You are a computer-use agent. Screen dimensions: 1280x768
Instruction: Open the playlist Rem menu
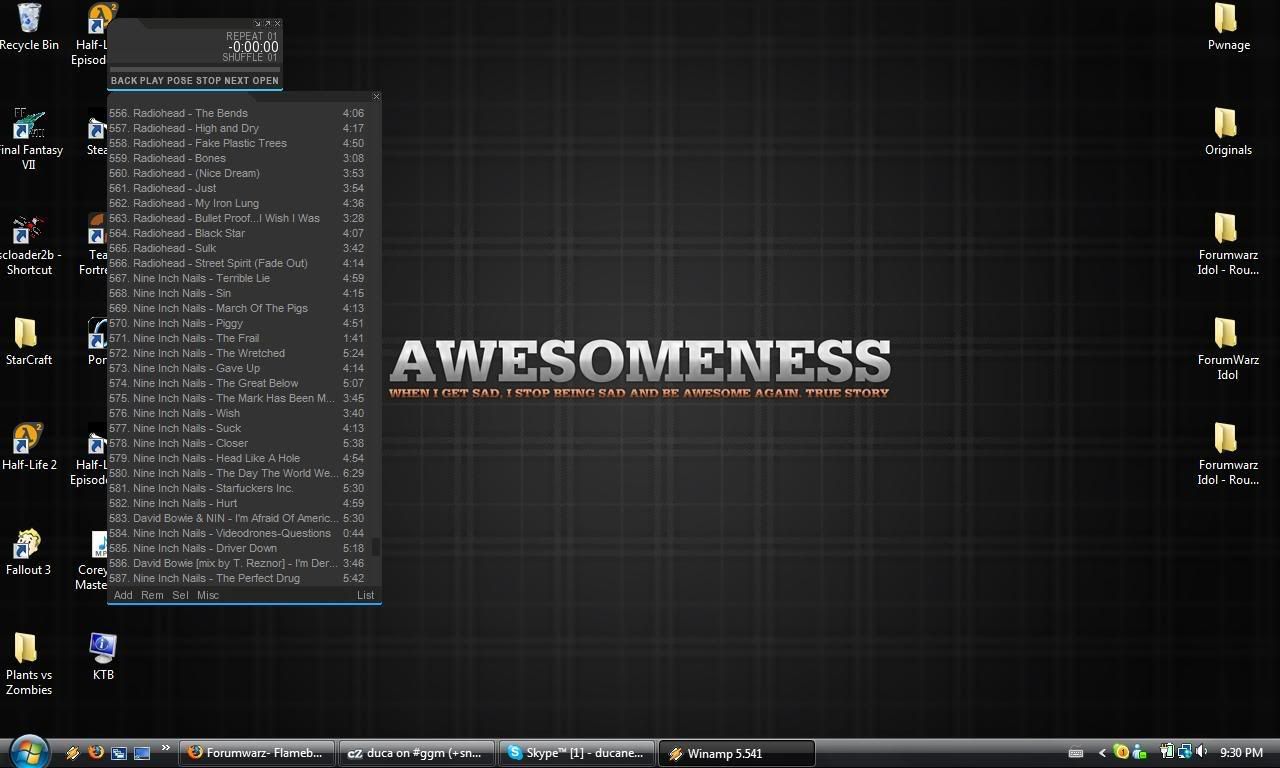[152, 595]
